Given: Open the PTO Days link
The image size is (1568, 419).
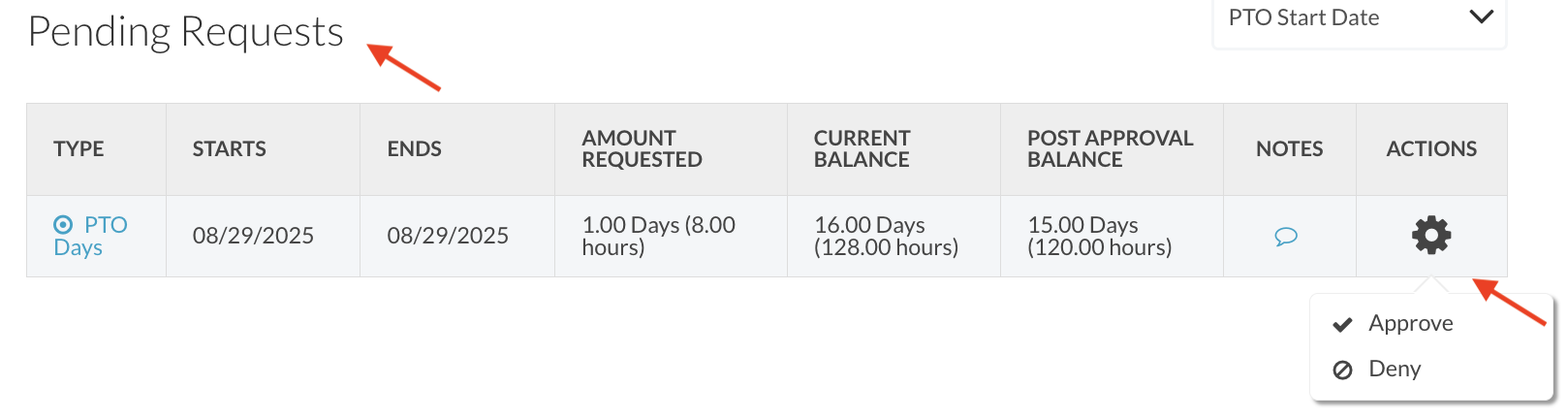Looking at the screenshot, I should click(90, 236).
